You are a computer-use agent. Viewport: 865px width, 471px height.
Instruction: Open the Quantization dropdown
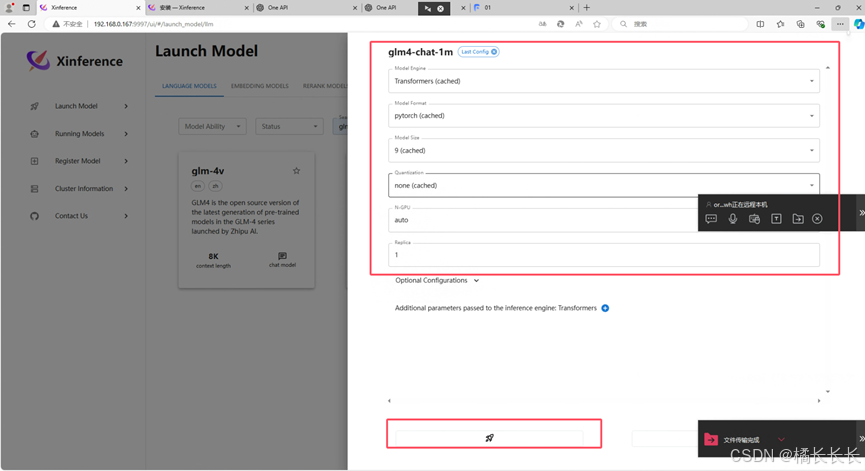pos(604,185)
